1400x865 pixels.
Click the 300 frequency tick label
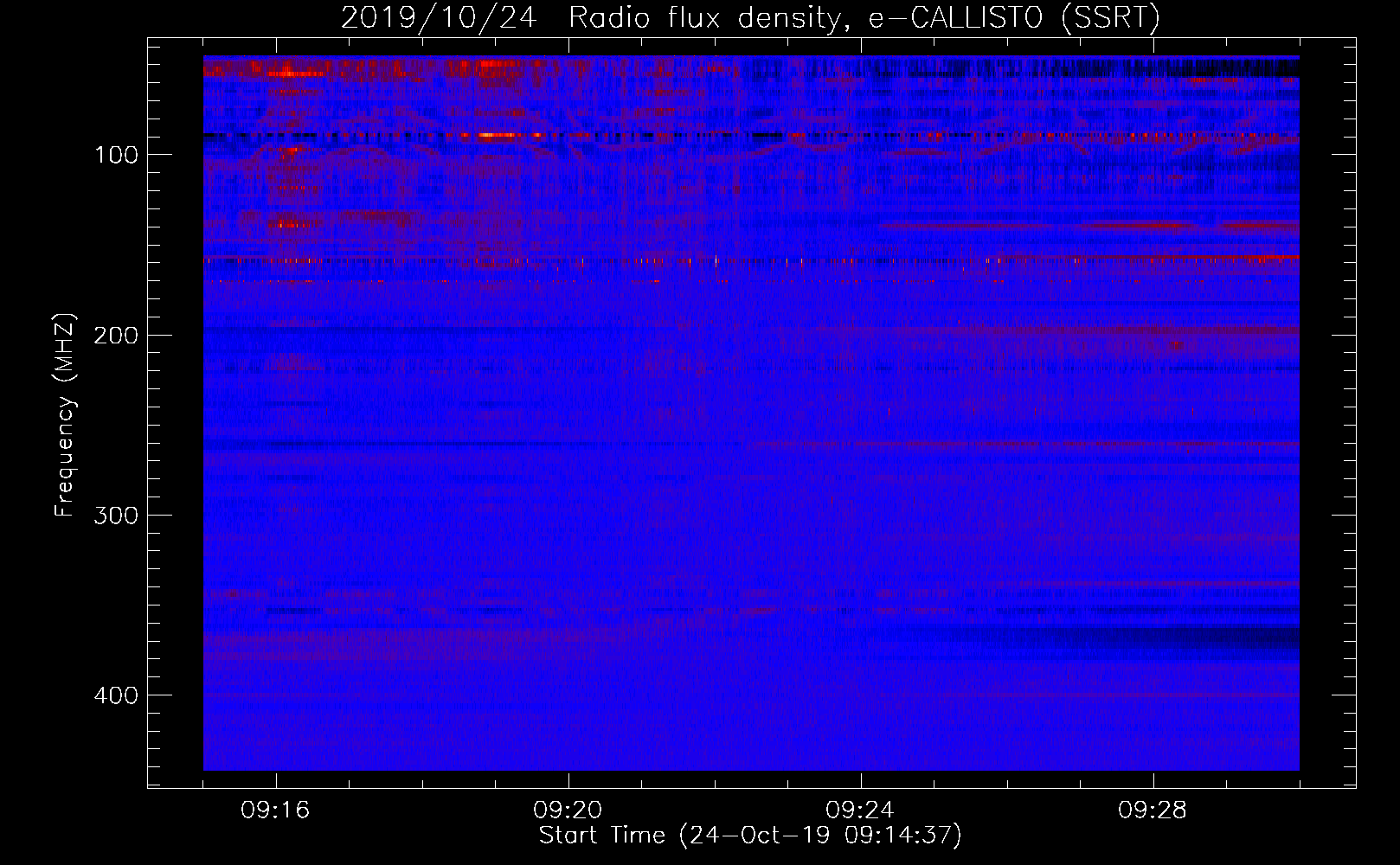click(x=116, y=516)
